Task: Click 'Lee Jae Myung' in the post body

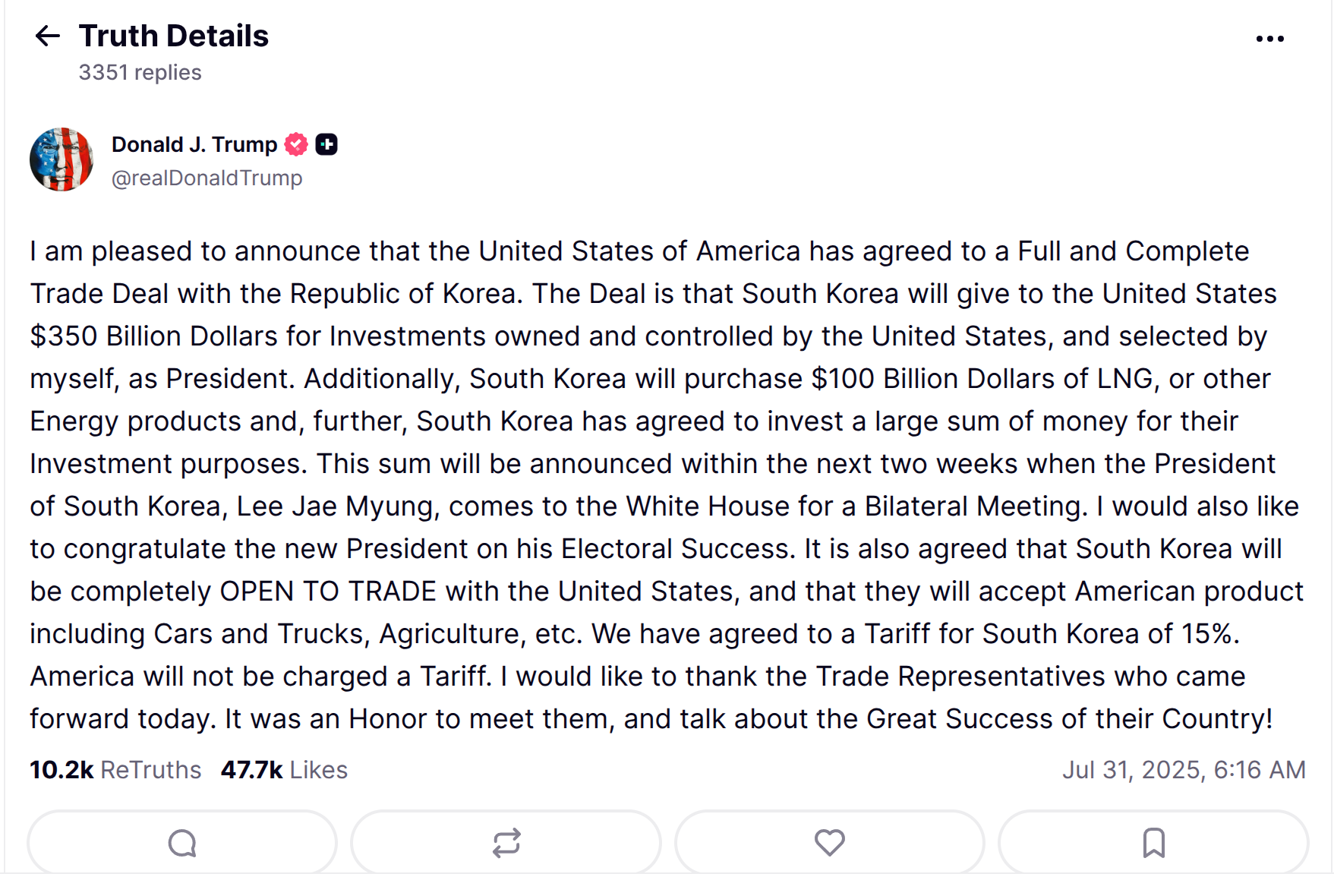Action: [x=338, y=506]
